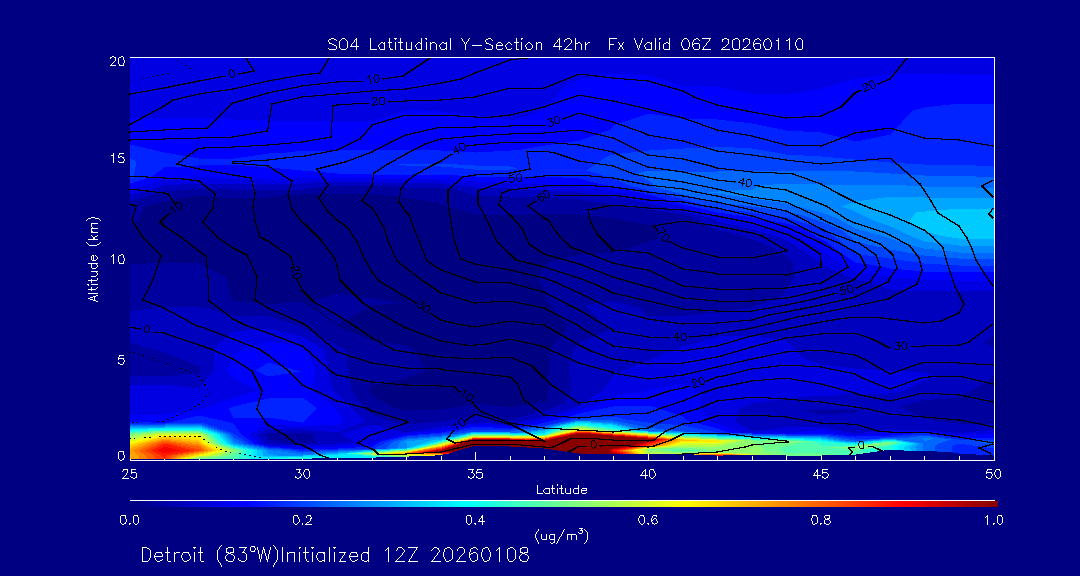Viewport: 1080px width, 576px height.
Task: Select the latitude tick label 45
Action: click(x=821, y=473)
